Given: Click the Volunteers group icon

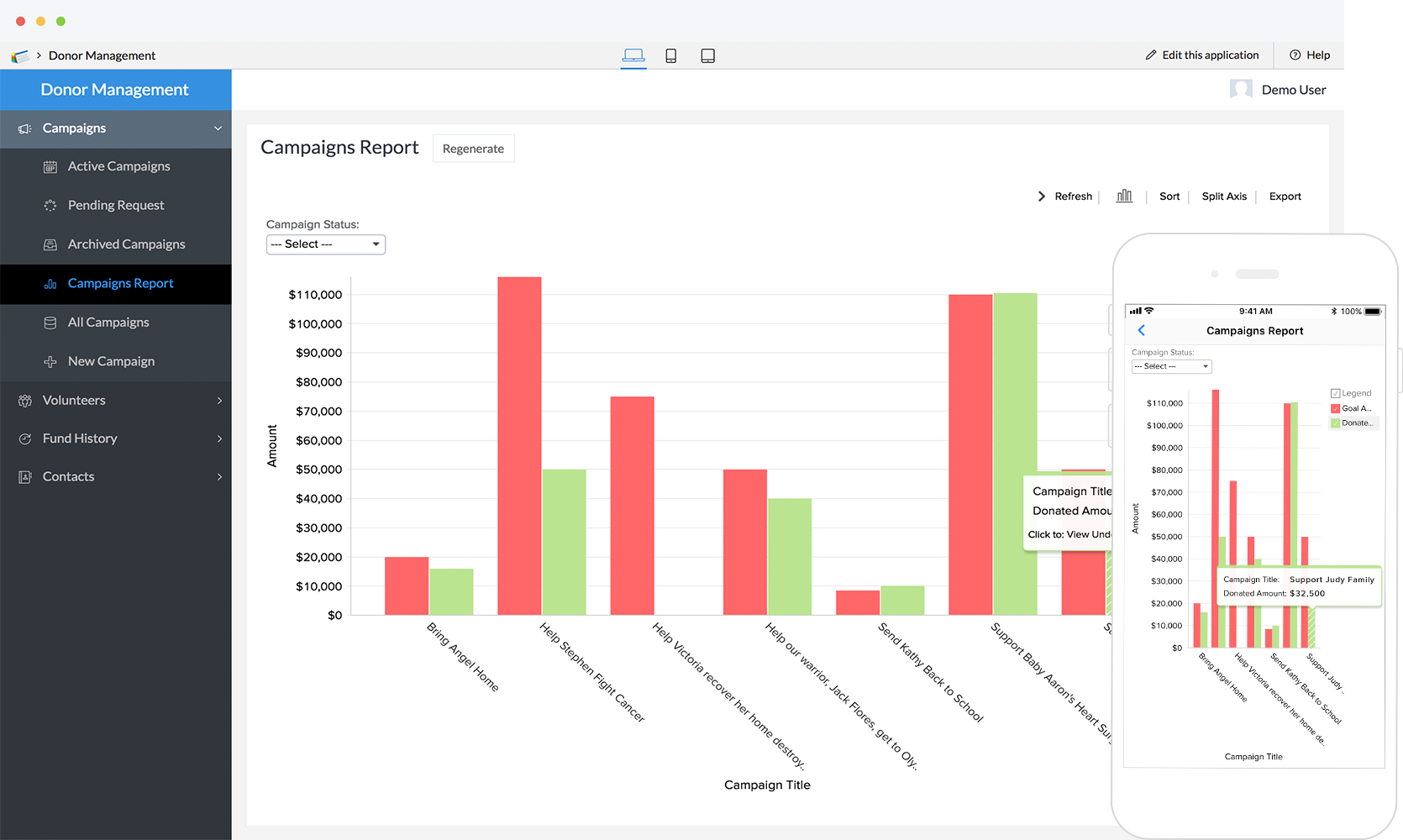Looking at the screenshot, I should [x=25, y=401].
